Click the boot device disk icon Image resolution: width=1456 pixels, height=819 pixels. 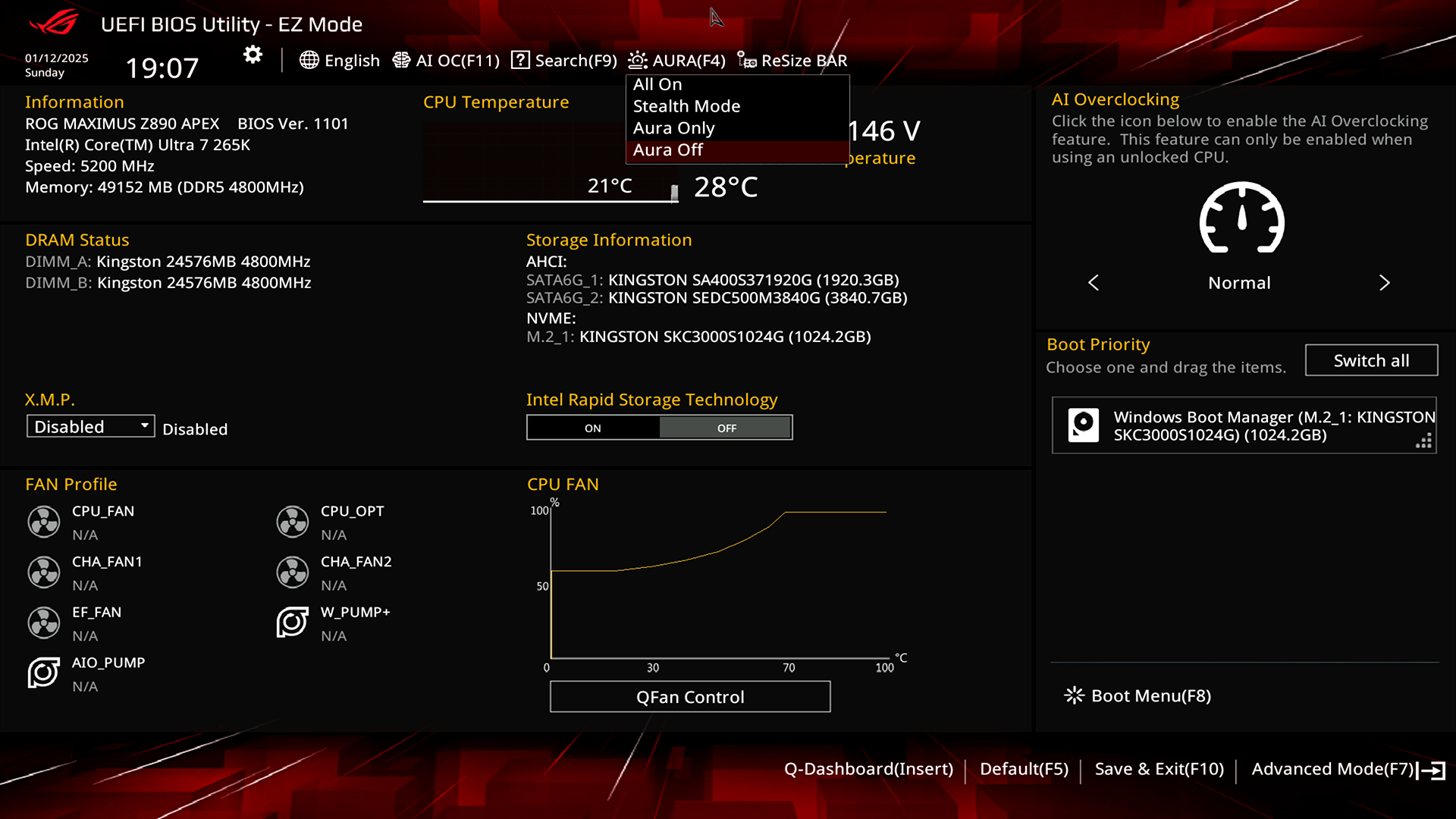(x=1084, y=425)
